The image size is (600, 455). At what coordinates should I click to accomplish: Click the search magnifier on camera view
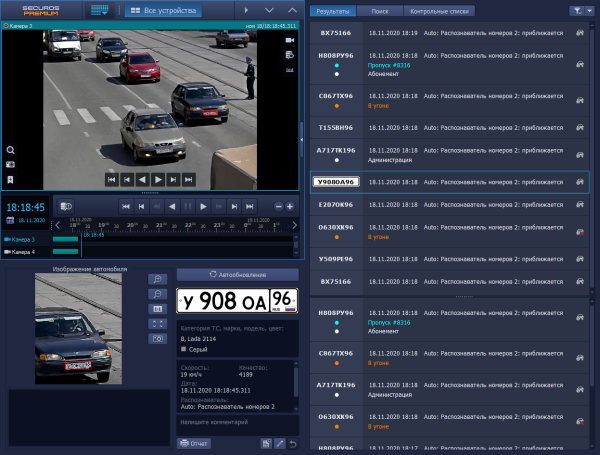click(x=10, y=150)
